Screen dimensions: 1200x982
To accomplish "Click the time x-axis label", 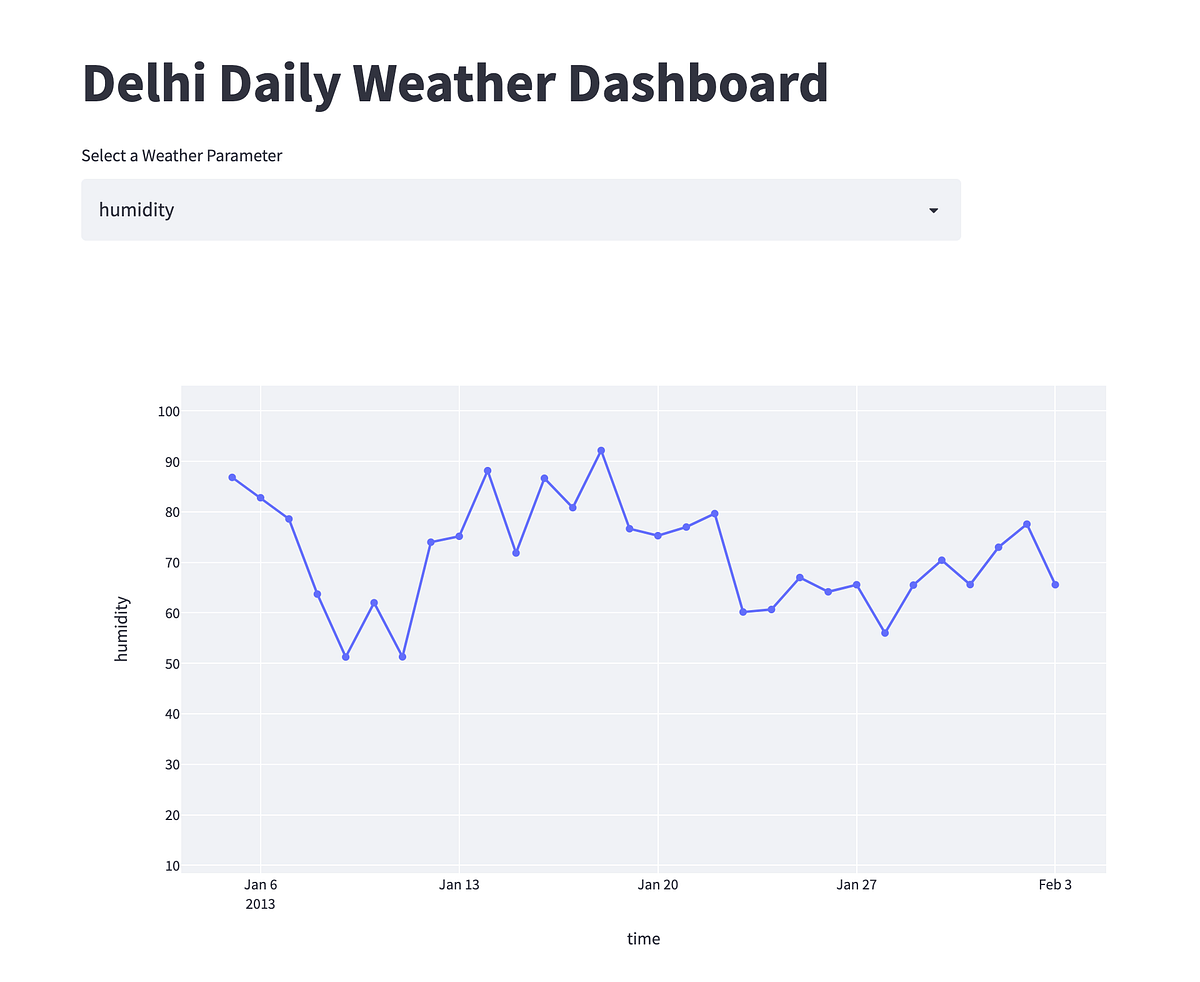I will coord(644,938).
